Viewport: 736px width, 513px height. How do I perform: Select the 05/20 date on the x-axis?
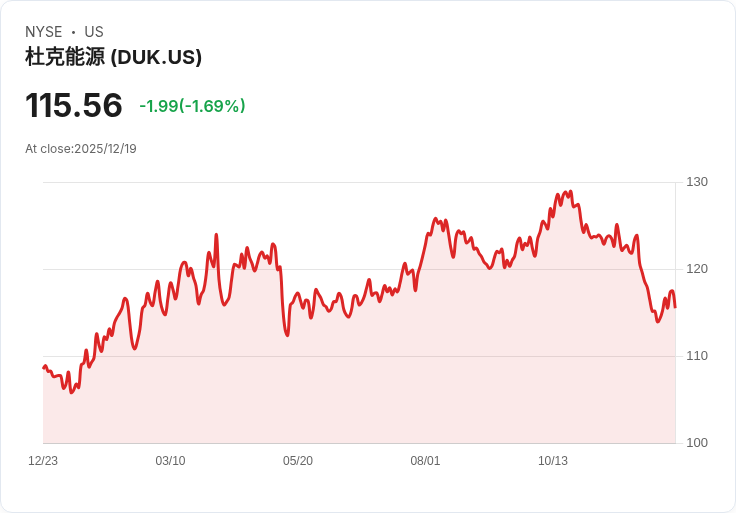pos(298,461)
